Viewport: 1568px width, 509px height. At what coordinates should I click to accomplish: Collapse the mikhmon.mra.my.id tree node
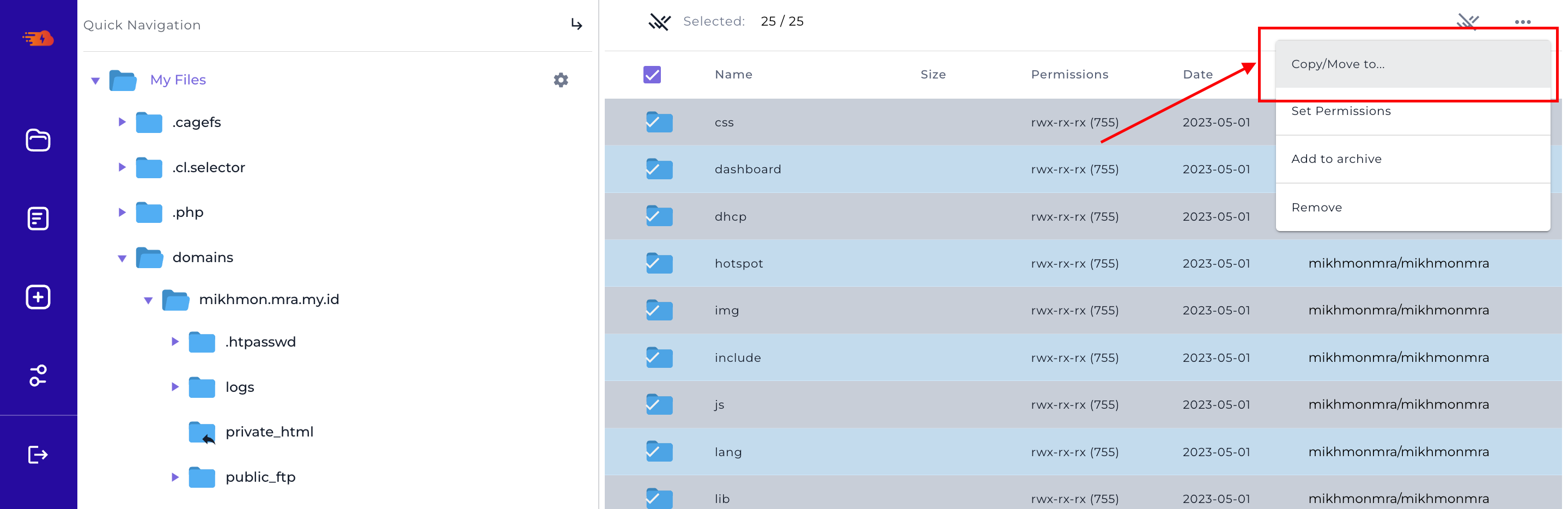148,300
